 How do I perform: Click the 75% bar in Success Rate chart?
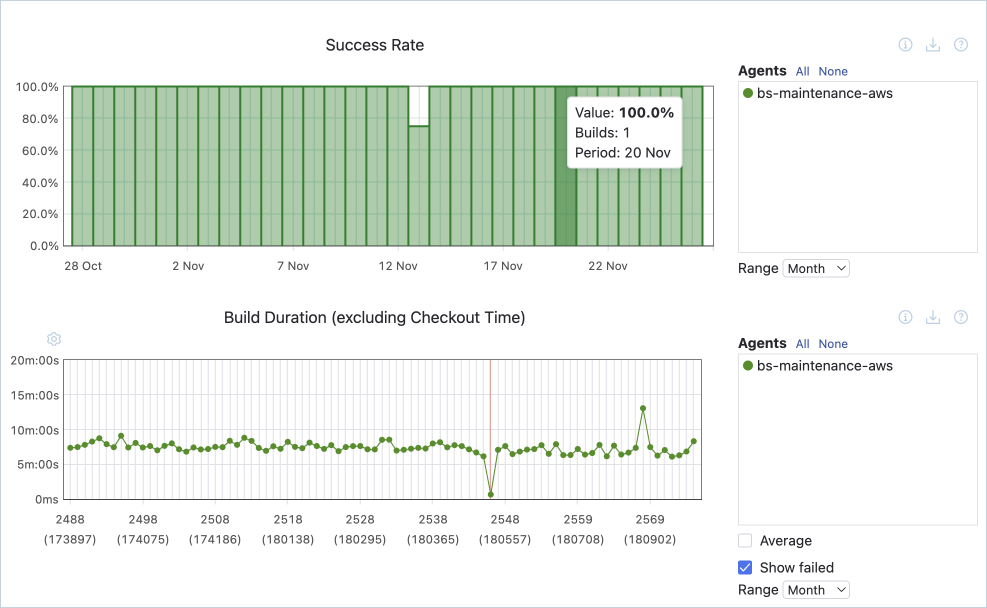(x=419, y=185)
